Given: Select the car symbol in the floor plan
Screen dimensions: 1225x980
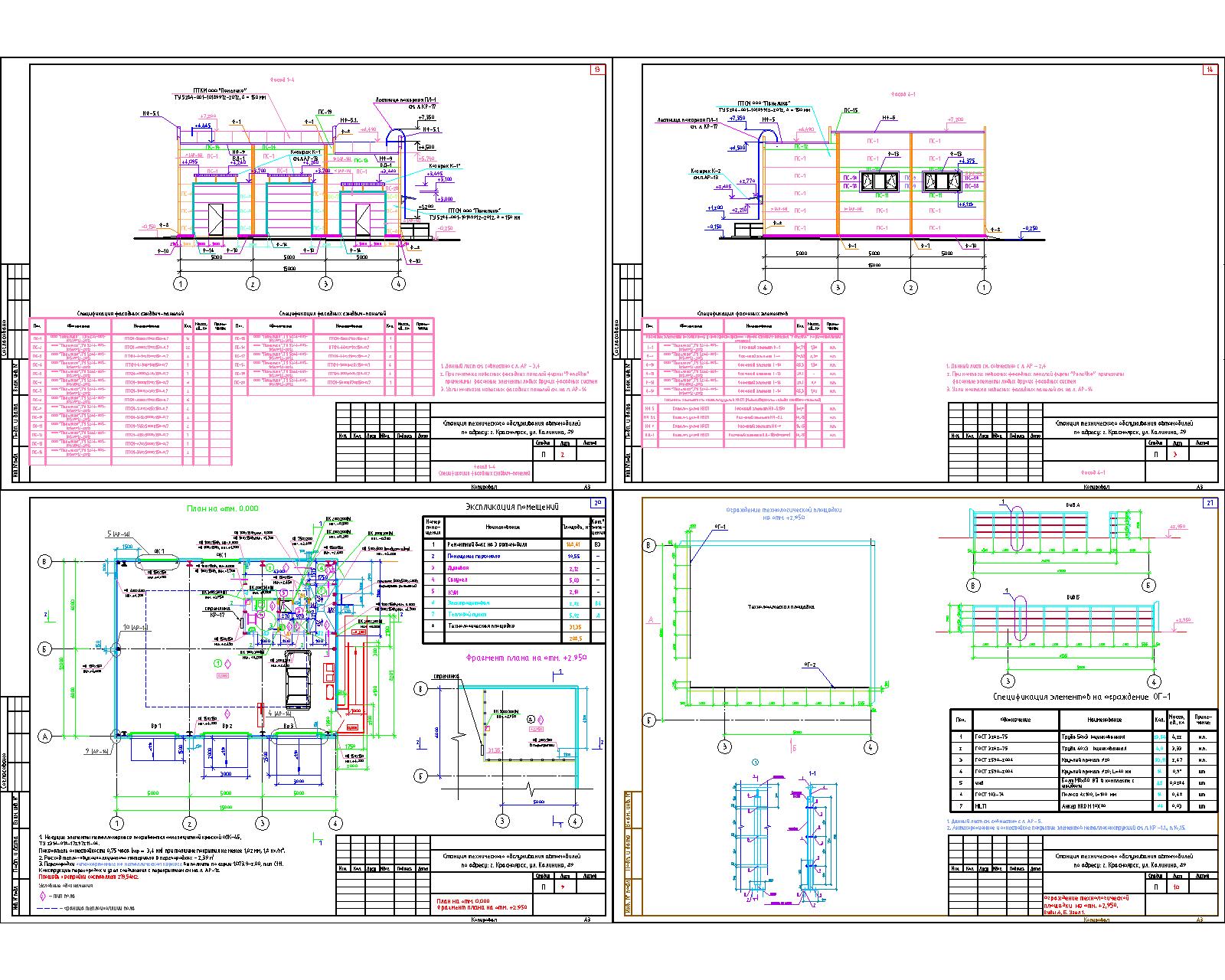Looking at the screenshot, I should [x=298, y=679].
